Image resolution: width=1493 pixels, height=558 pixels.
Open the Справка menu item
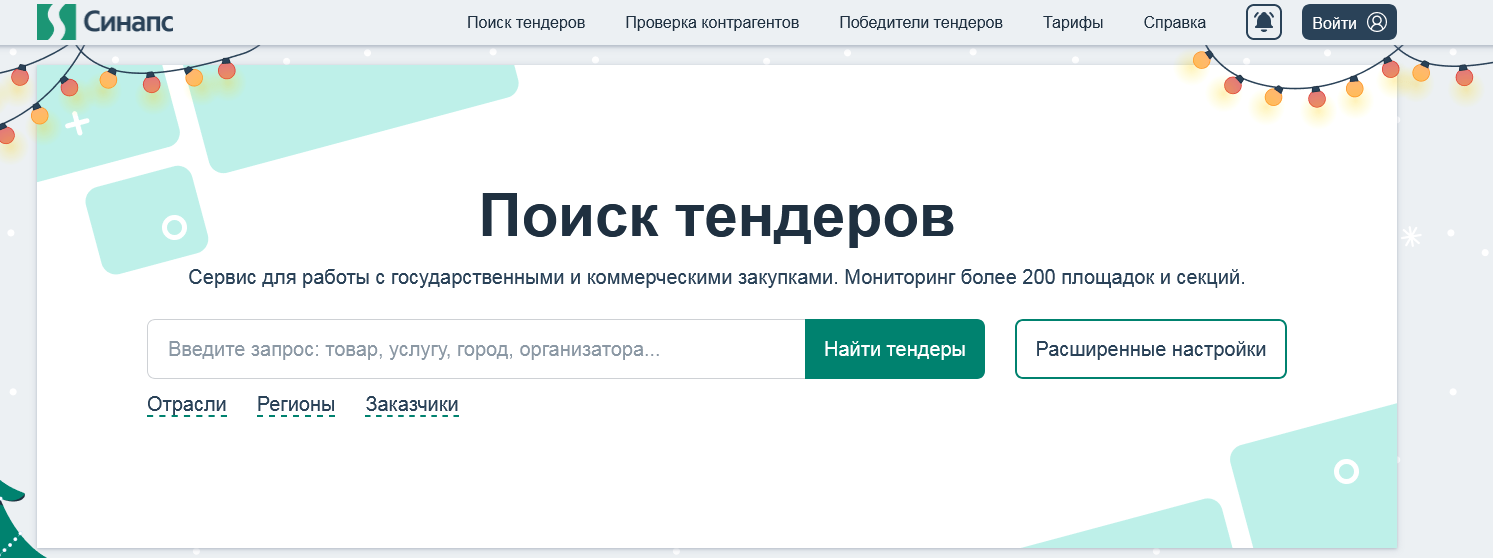pos(1175,23)
